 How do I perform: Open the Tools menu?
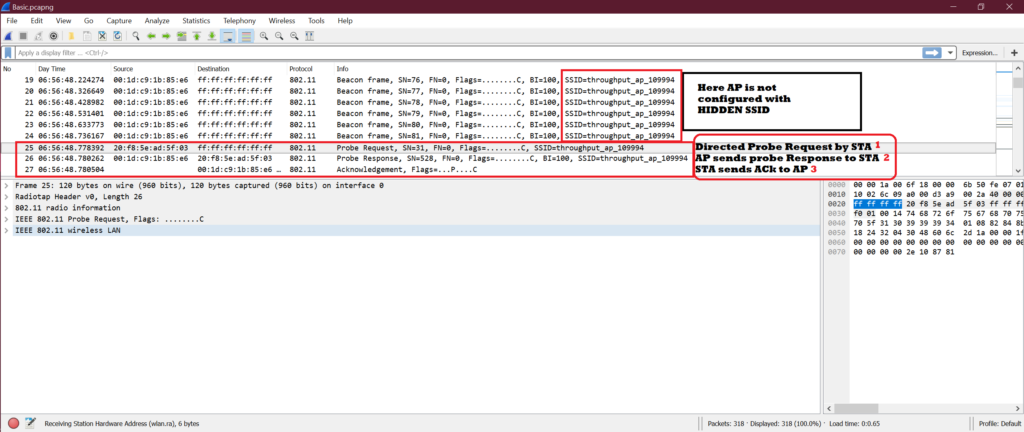[x=316, y=21]
